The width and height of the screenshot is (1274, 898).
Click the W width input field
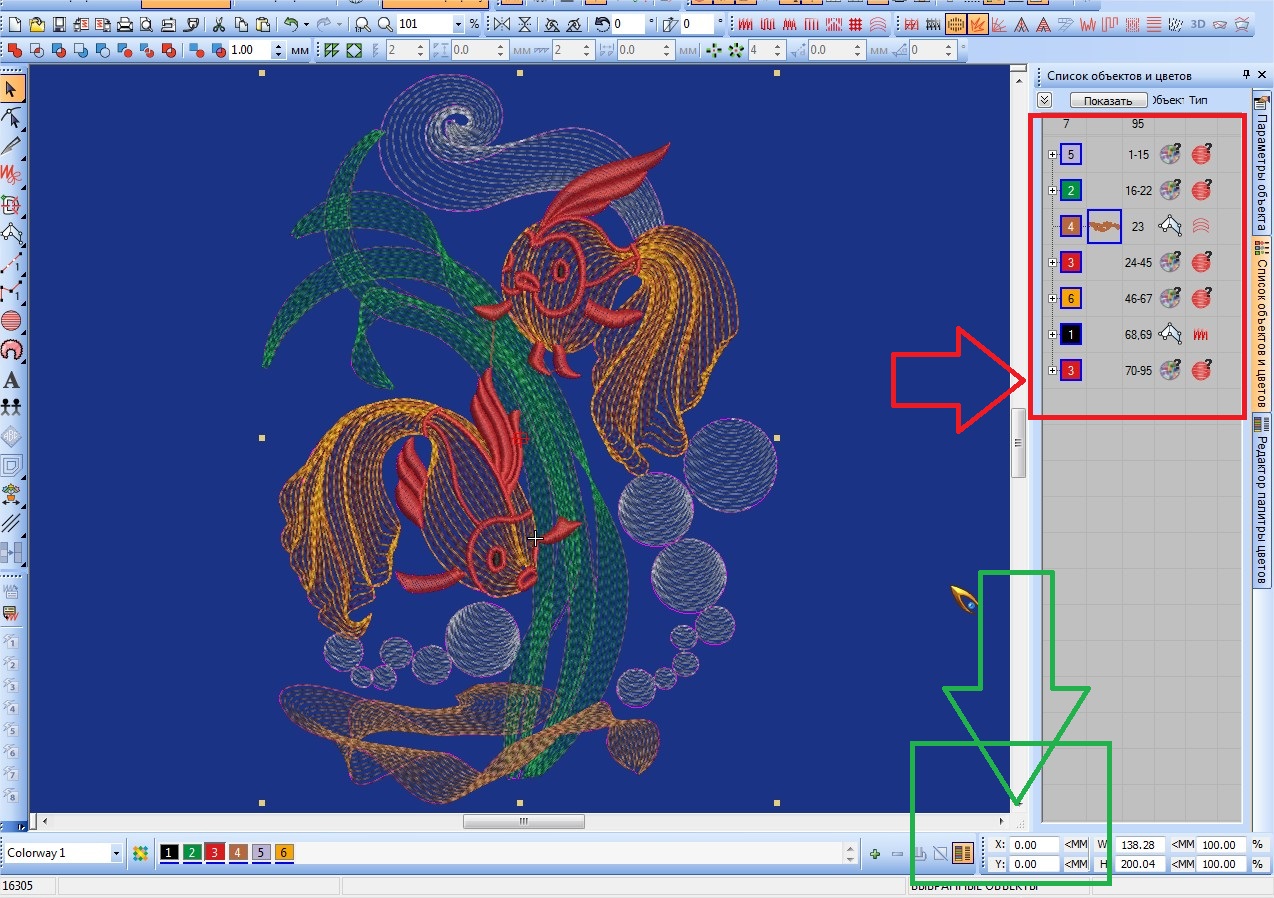[1139, 845]
